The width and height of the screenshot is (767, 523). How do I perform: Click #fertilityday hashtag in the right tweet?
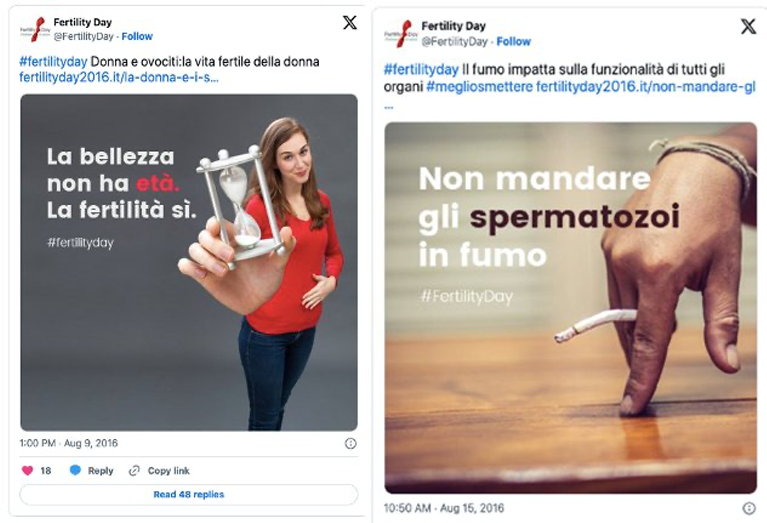click(x=421, y=69)
